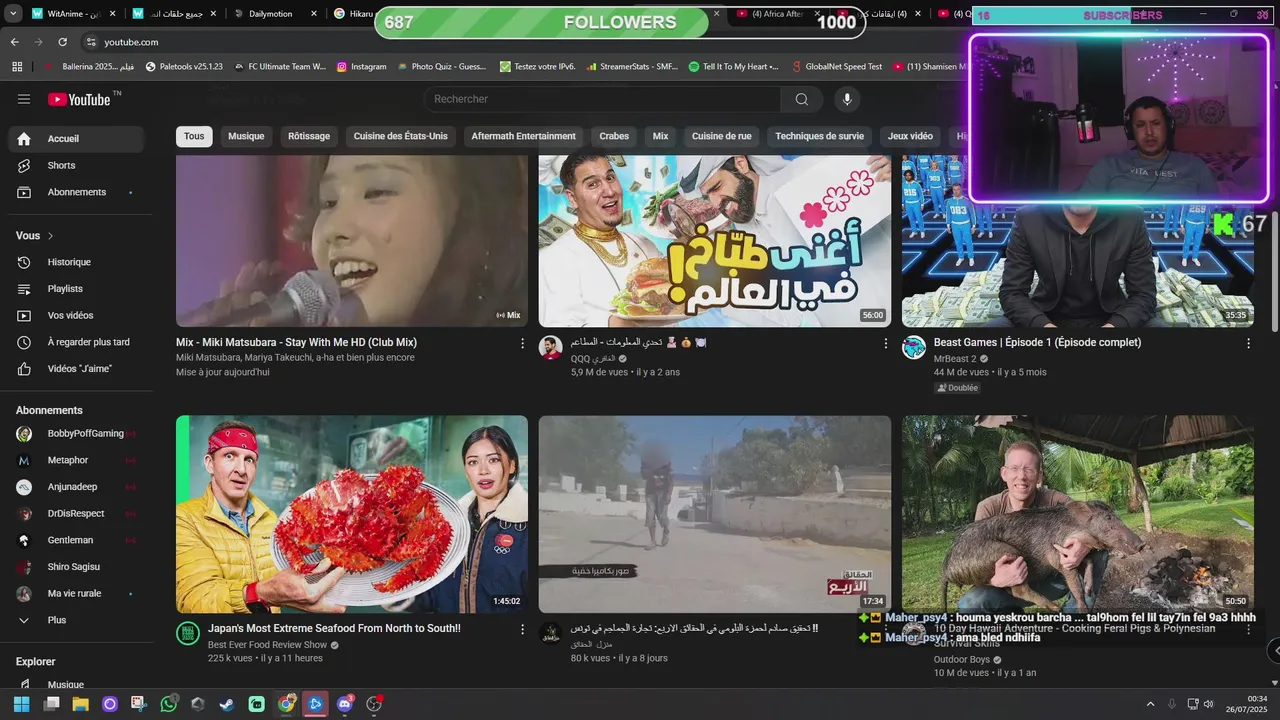1280x720 pixels.
Task: Select the Cuisine des États-Unis chip
Action: 400,136
